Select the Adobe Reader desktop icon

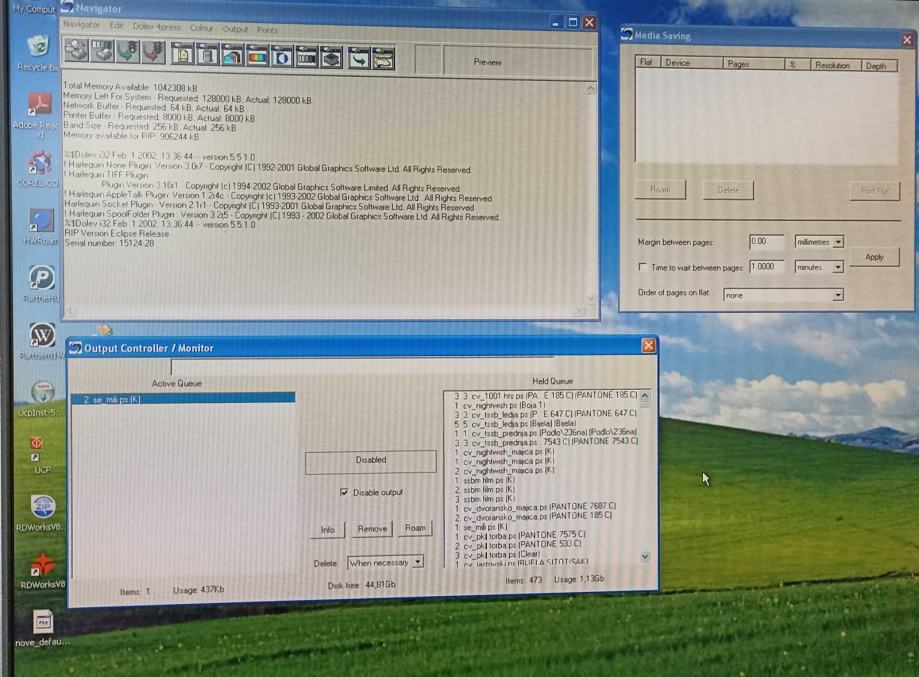coord(39,114)
